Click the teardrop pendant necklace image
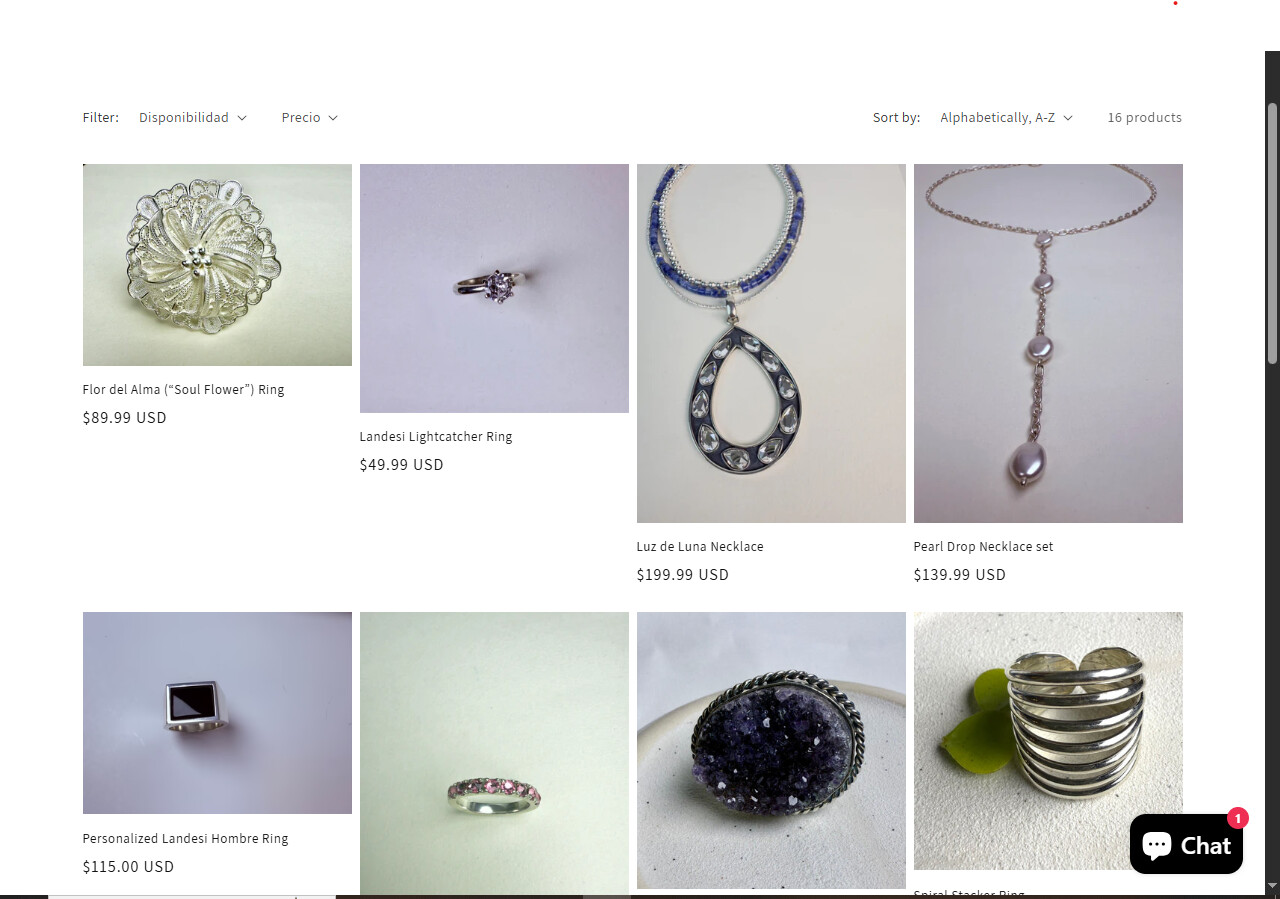 tap(771, 343)
